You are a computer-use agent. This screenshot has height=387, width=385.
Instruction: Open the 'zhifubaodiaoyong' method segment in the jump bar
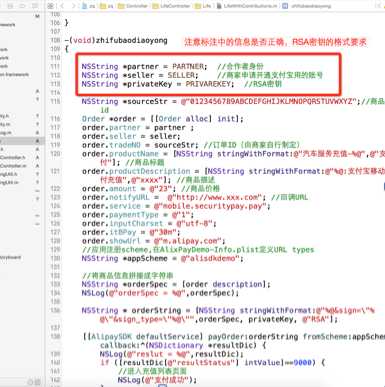[307, 6]
